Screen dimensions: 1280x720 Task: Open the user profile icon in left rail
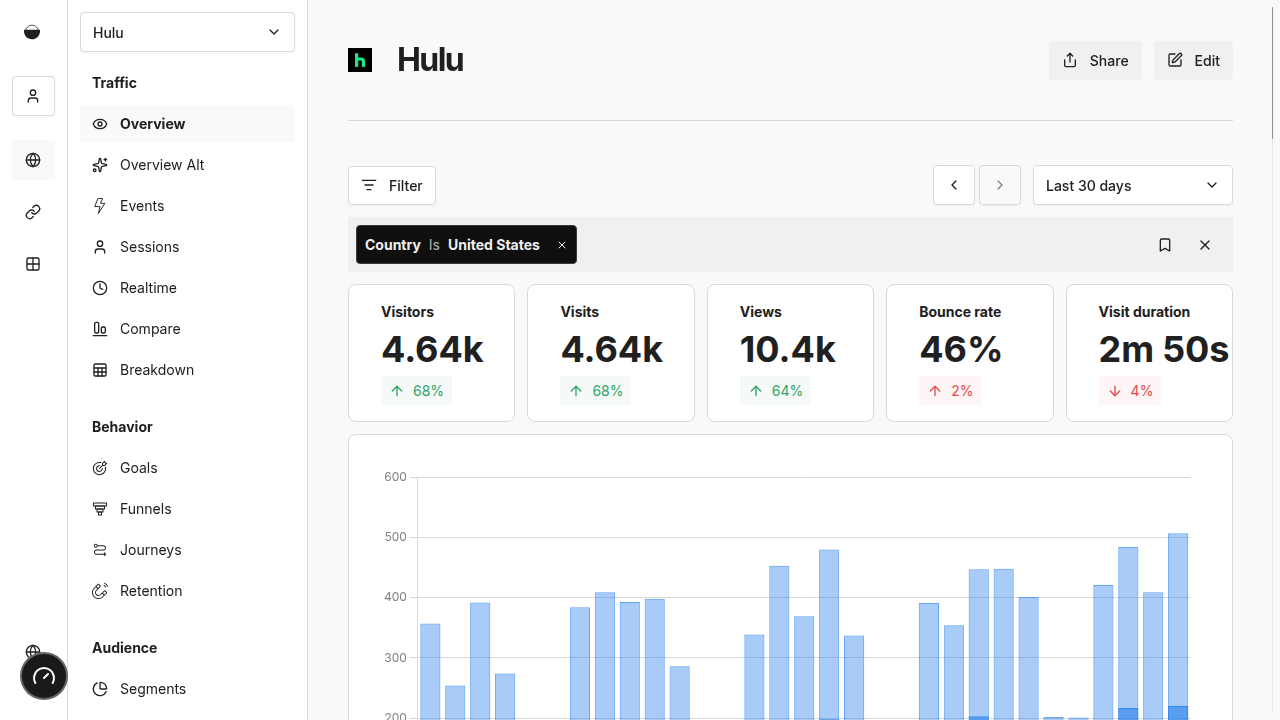(x=33, y=96)
